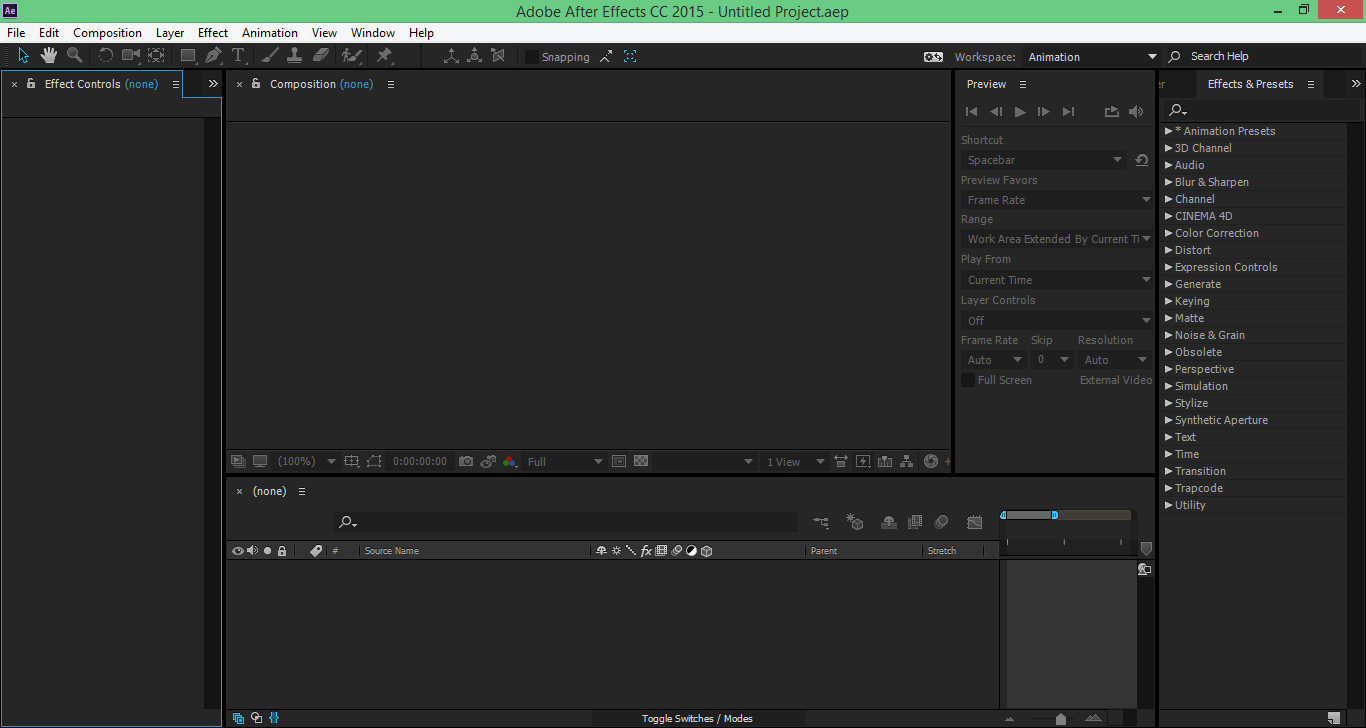
Task: Open the Resolution Full dropdown in viewer
Action: point(565,461)
